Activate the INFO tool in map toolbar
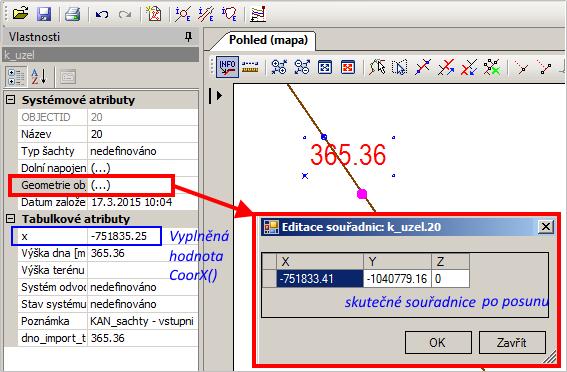Viewport: 567px width, 372px height. (x=227, y=67)
